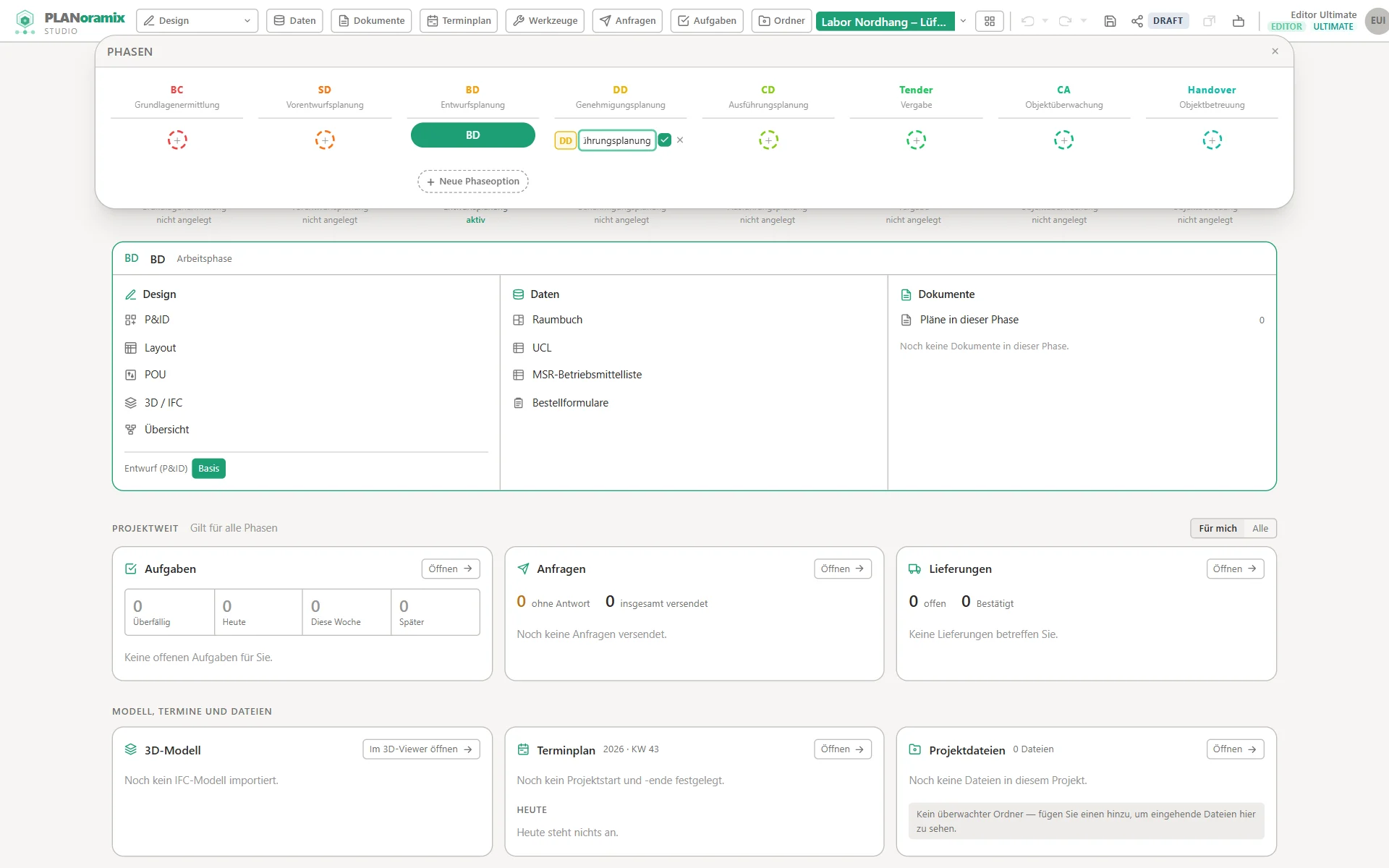
Task: Add a CA Objektüberwachung phase option
Action: (1063, 140)
